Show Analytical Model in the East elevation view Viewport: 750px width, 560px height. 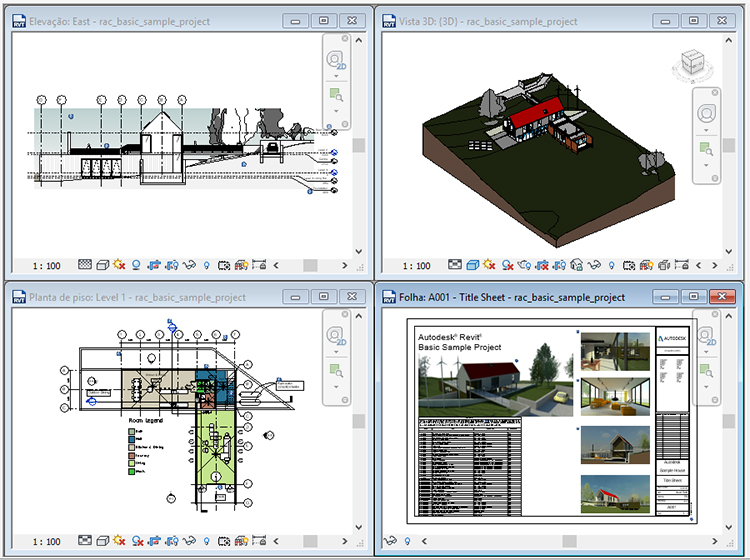tap(242, 265)
